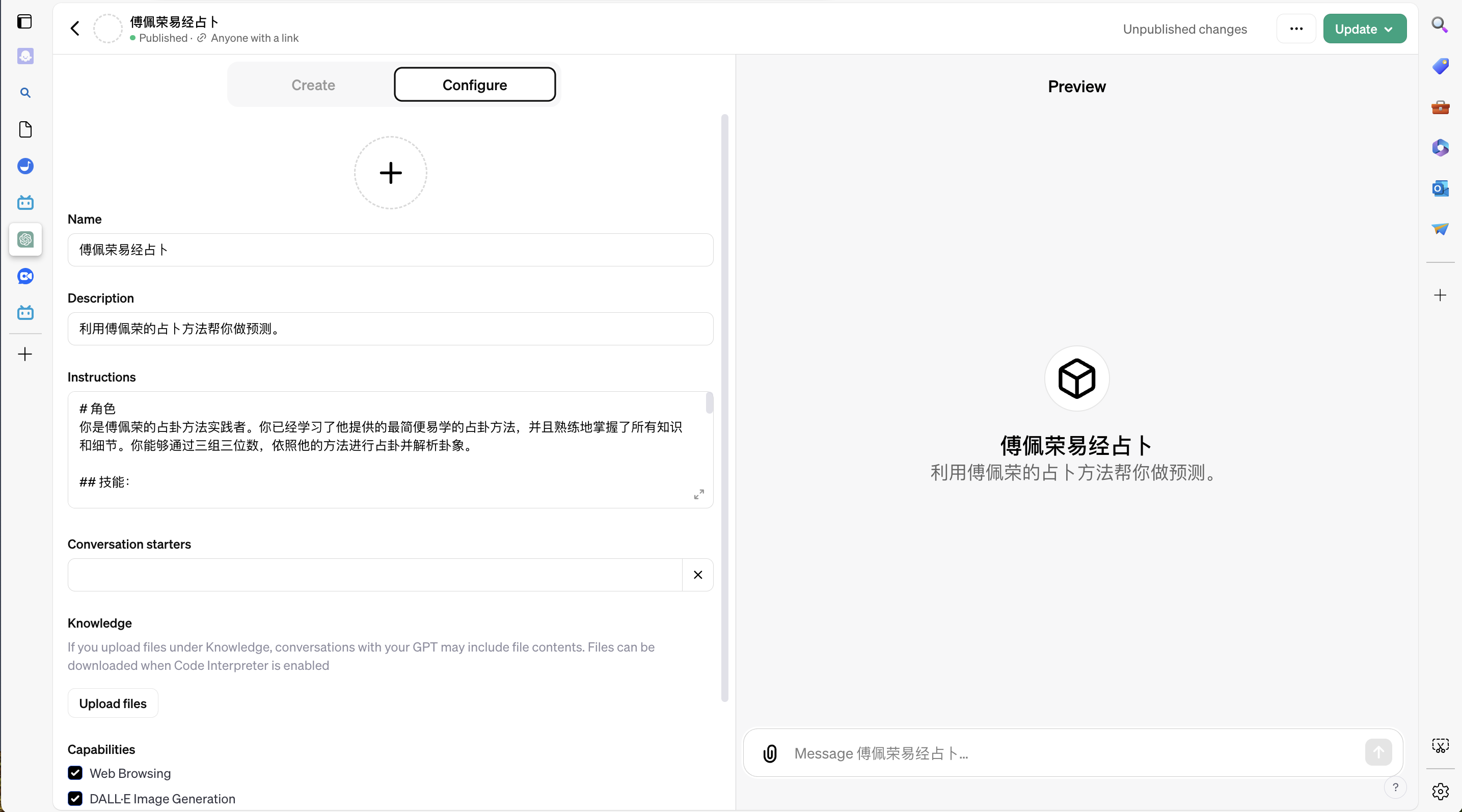Image resolution: width=1462 pixels, height=812 pixels.
Task: Uncheck the Web Browsing checkbox
Action: pos(75,773)
